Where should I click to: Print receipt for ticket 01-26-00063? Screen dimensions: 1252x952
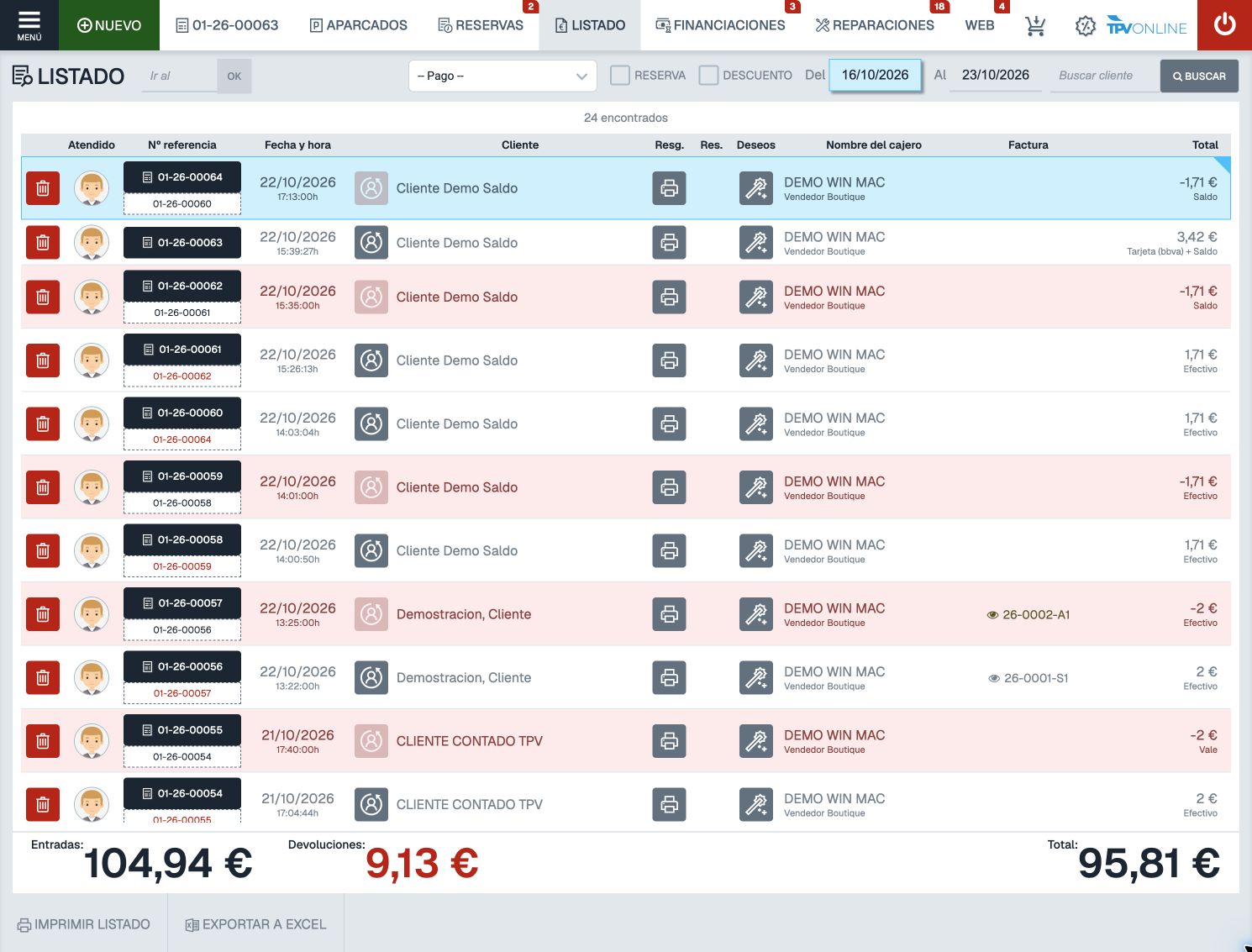coord(669,243)
